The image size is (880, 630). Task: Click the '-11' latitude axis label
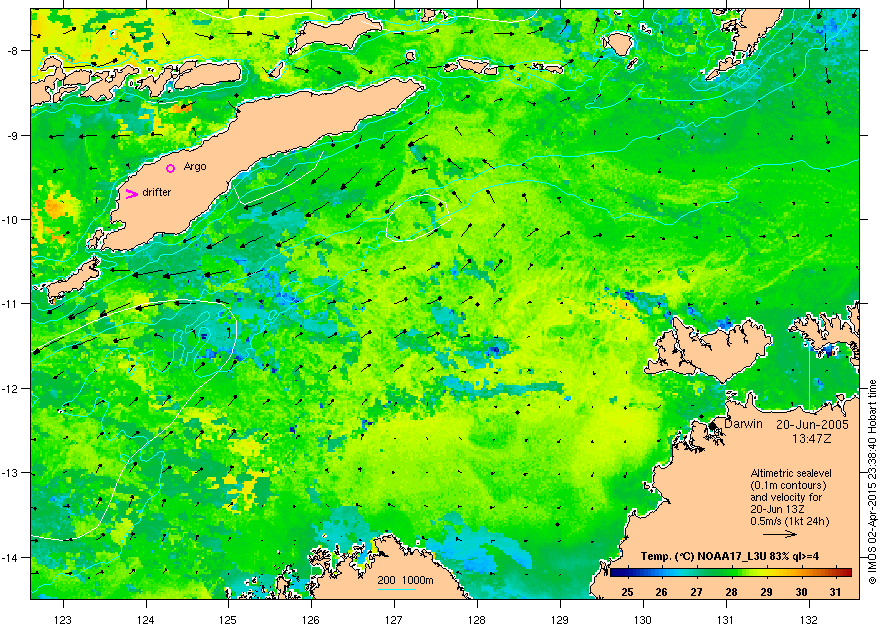coord(10,303)
